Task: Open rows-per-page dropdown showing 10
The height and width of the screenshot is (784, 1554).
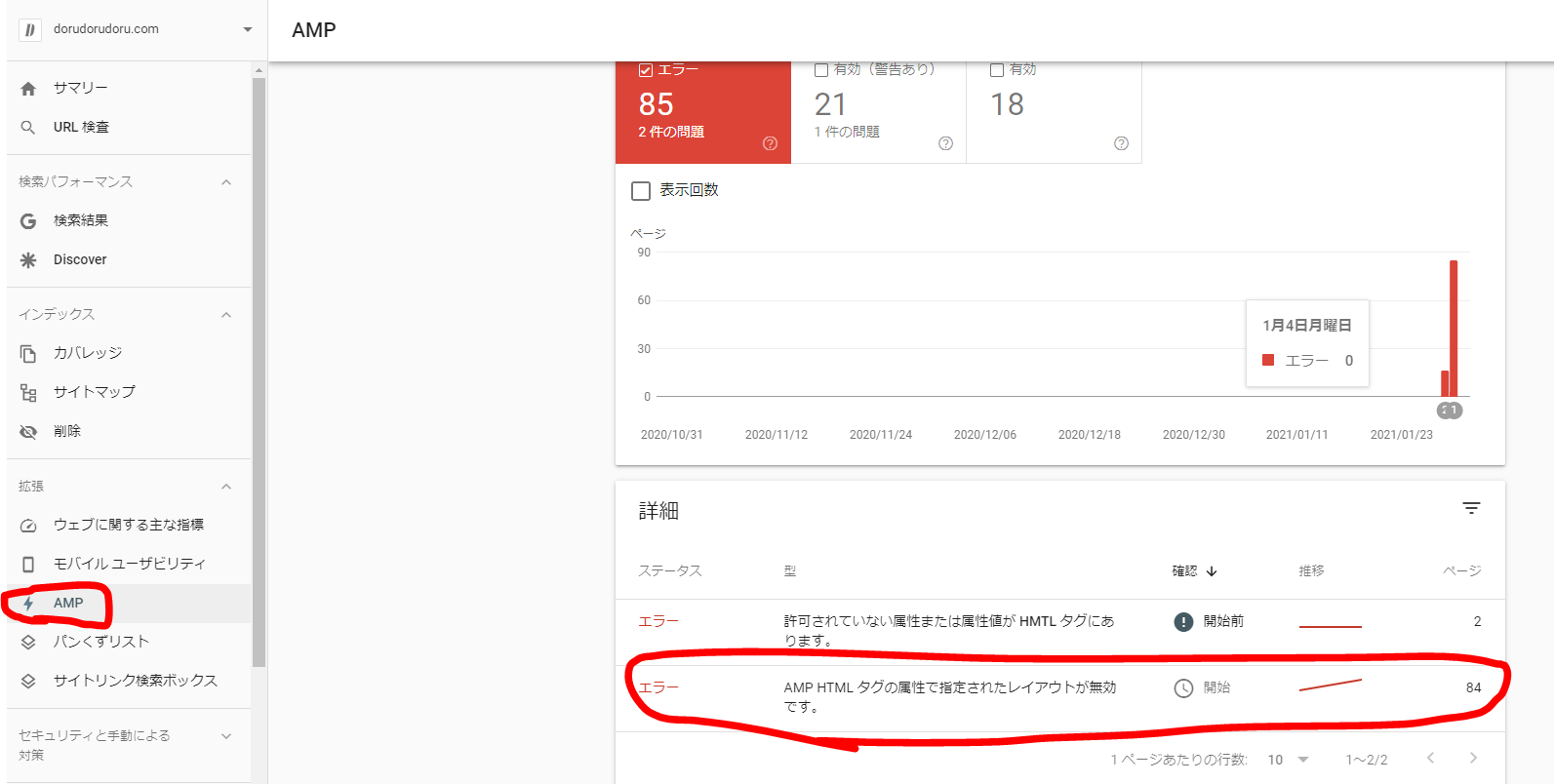Action: click(x=1288, y=760)
